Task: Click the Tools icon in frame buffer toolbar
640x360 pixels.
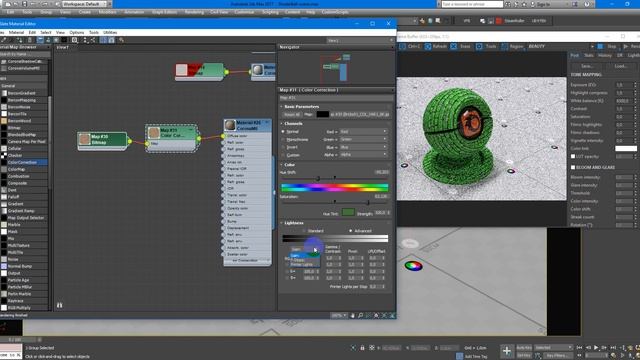Action: (x=479, y=47)
